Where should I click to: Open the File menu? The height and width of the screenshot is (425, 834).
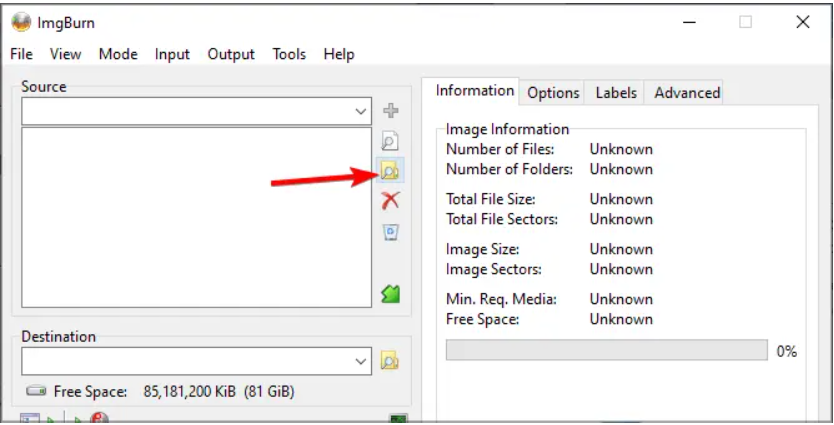(21, 54)
